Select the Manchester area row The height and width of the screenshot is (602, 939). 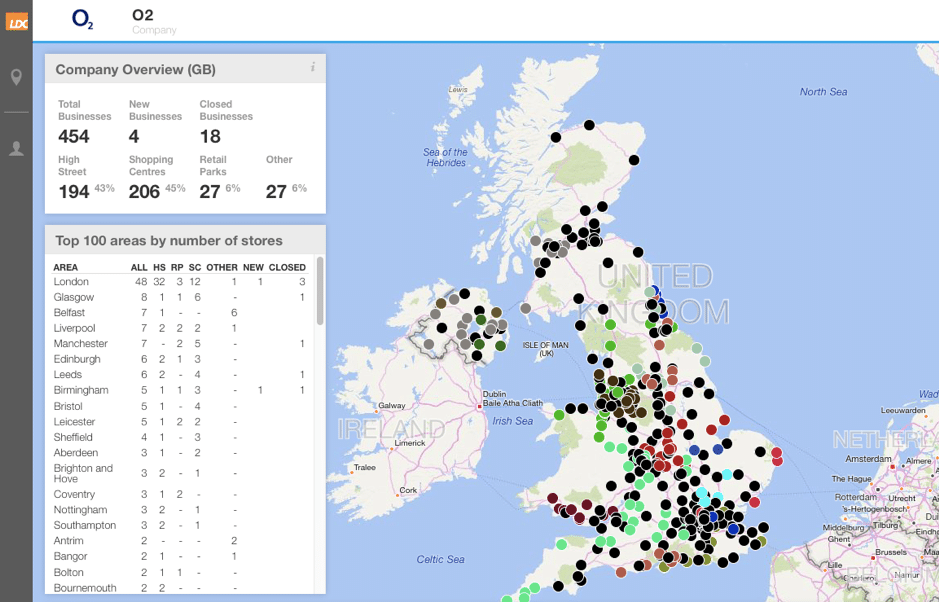(180, 344)
